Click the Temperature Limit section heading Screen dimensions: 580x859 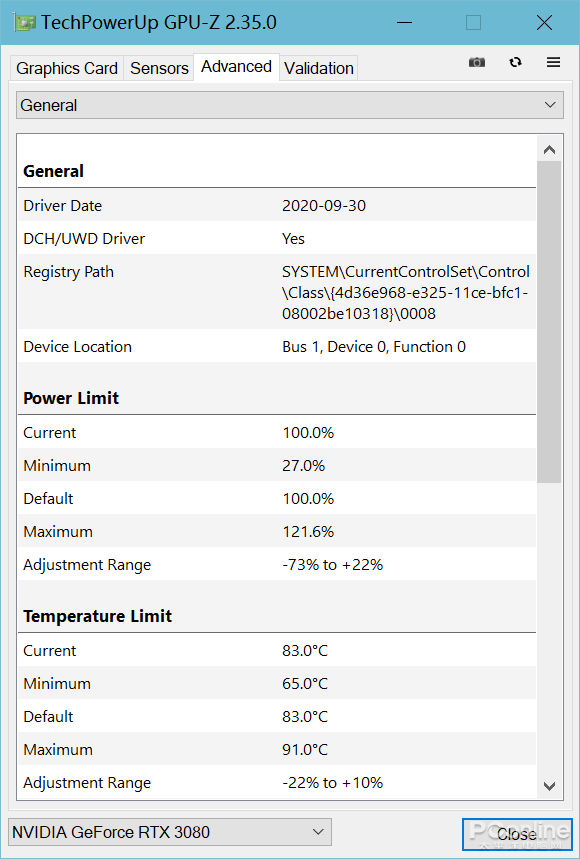97,616
